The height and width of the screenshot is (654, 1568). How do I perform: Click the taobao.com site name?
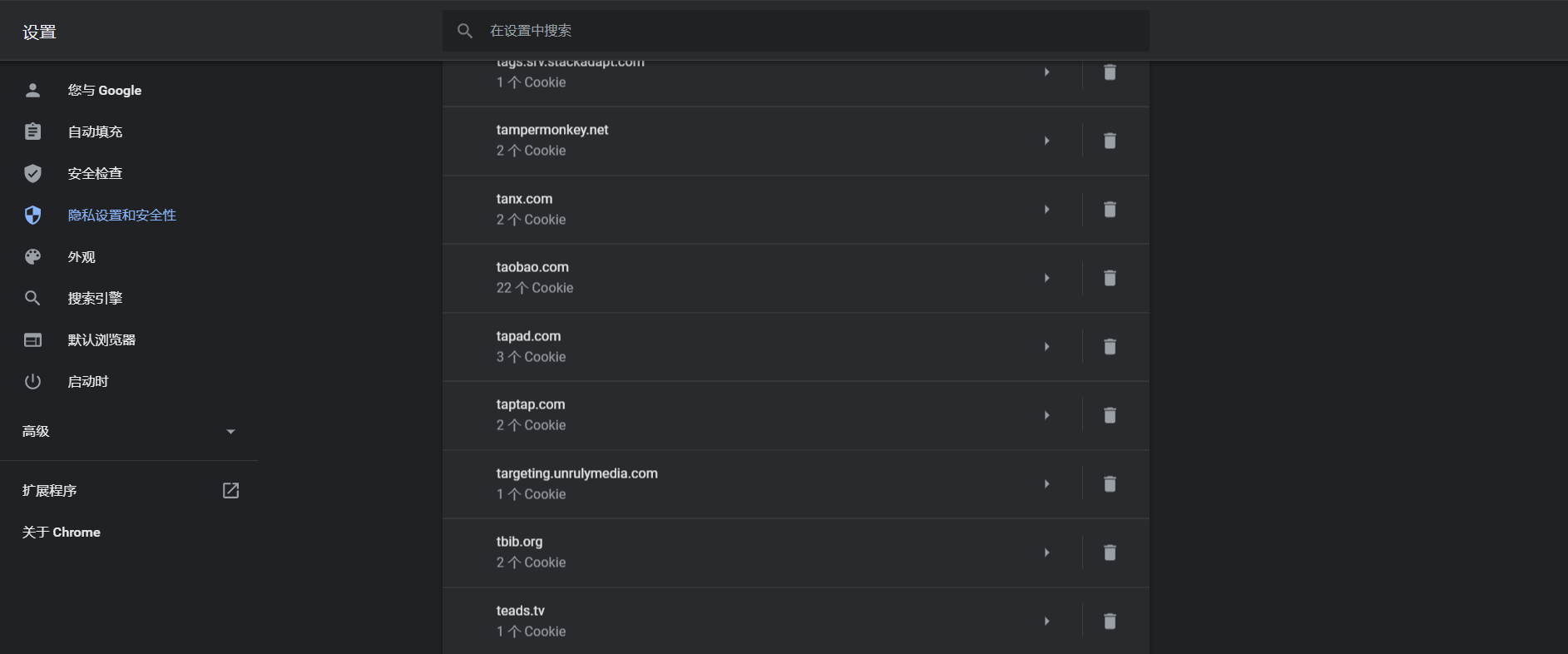tap(532, 267)
